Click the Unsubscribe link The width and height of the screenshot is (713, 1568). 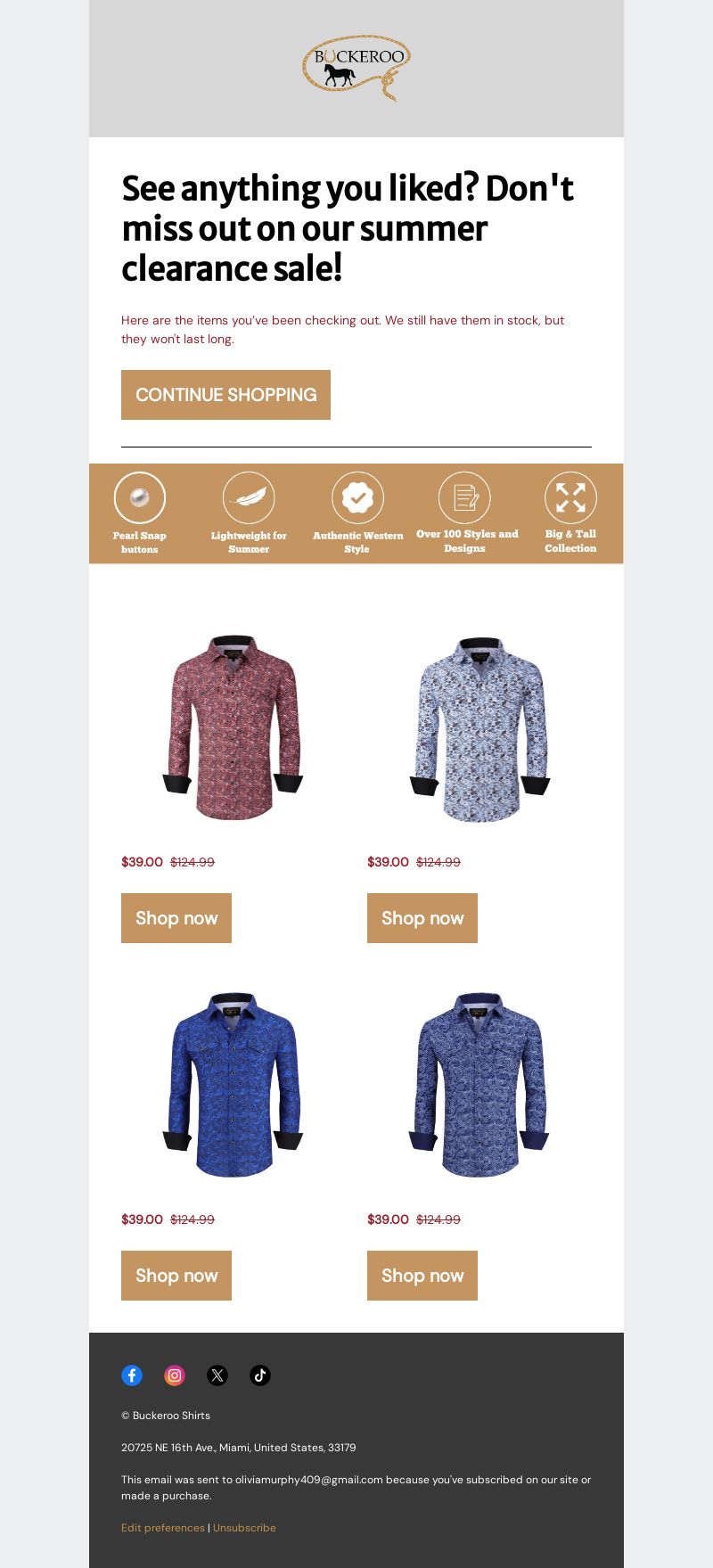244,1528
